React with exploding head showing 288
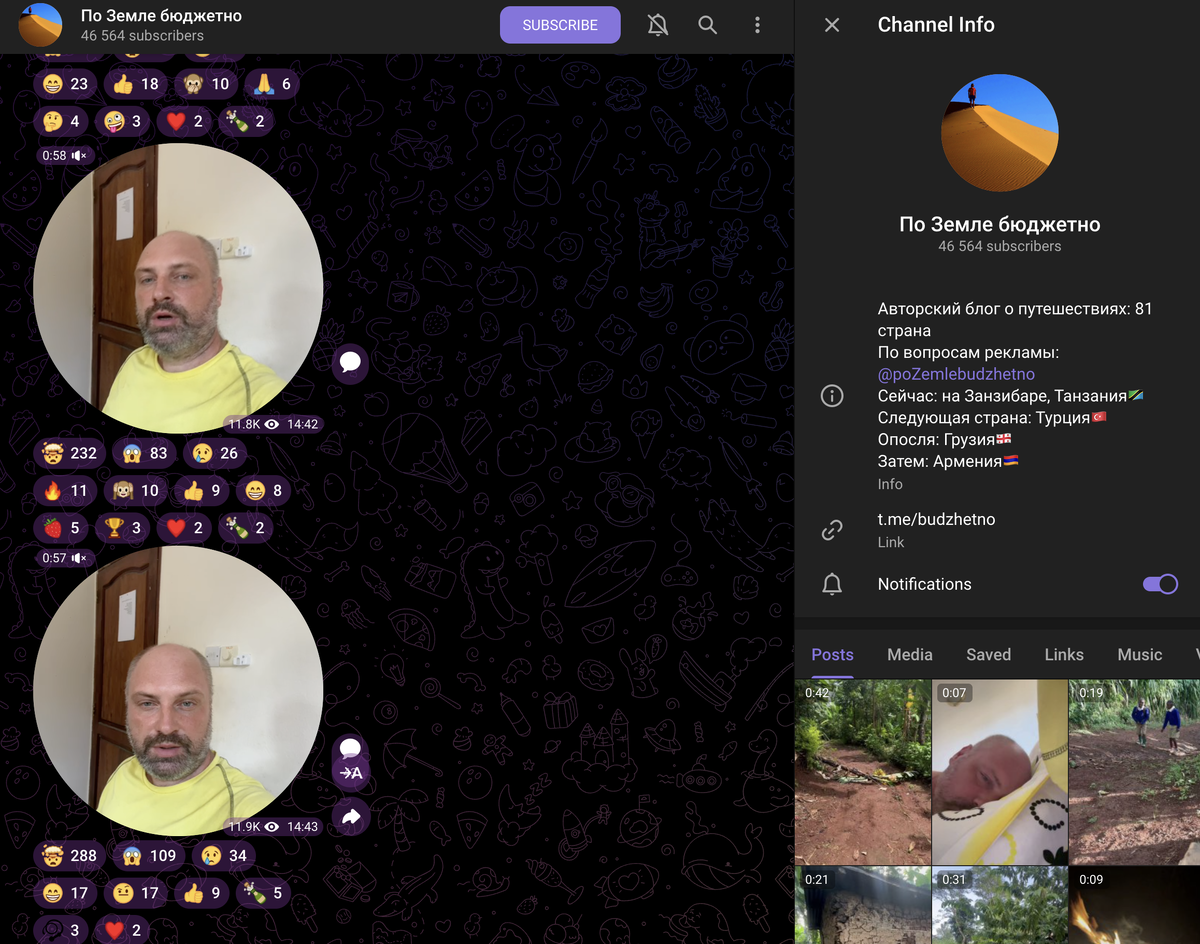Image resolution: width=1200 pixels, height=944 pixels. point(69,855)
